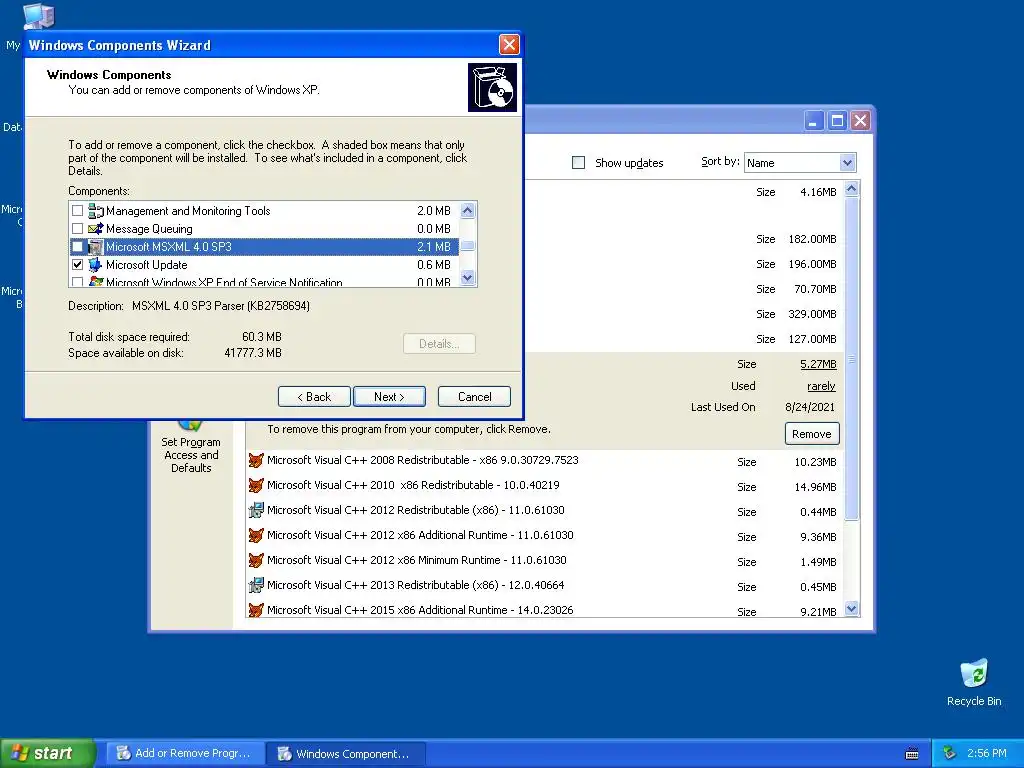Click the system tray notification icon near clock
This screenshot has height=768, width=1024.
950,754
